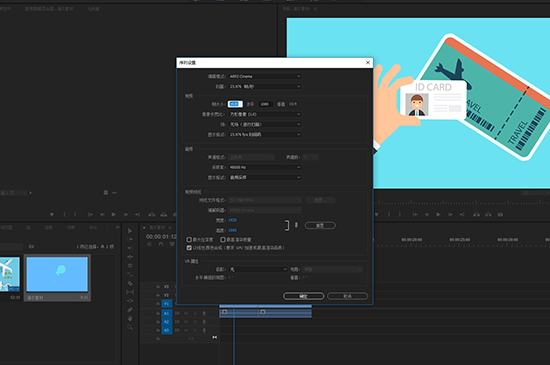The image size is (550, 365).
Task: Click the Overwrite icon in Source monitor
Action: click(163, 214)
